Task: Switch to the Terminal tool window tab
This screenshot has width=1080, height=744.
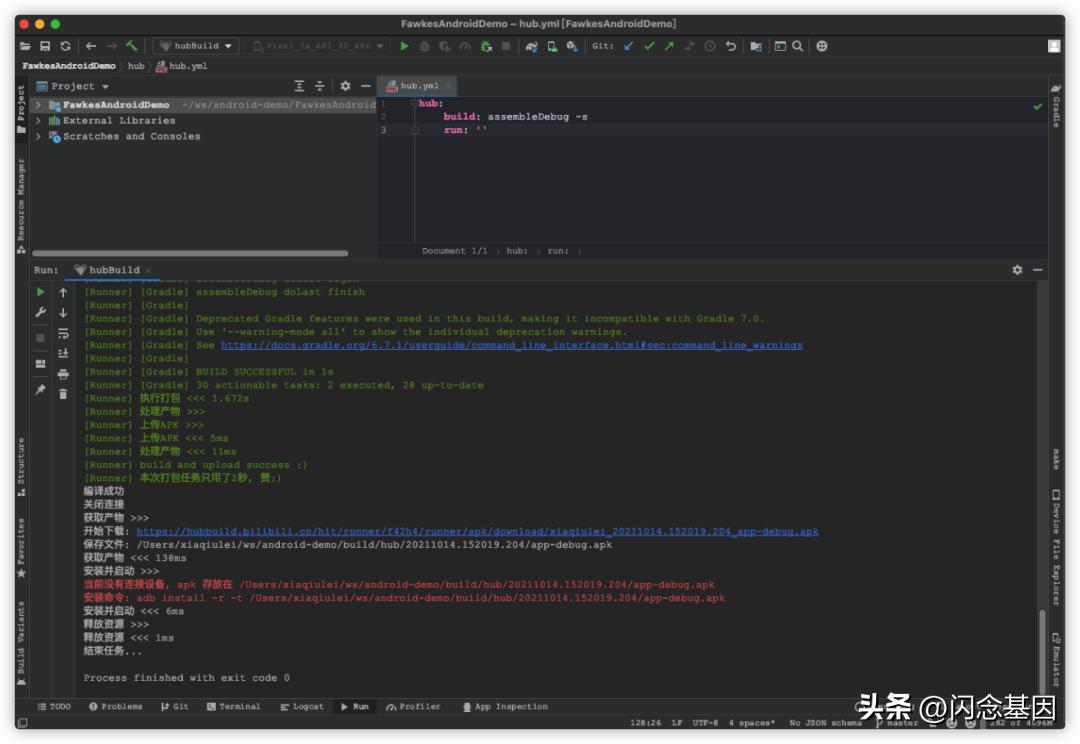Action: 233,707
